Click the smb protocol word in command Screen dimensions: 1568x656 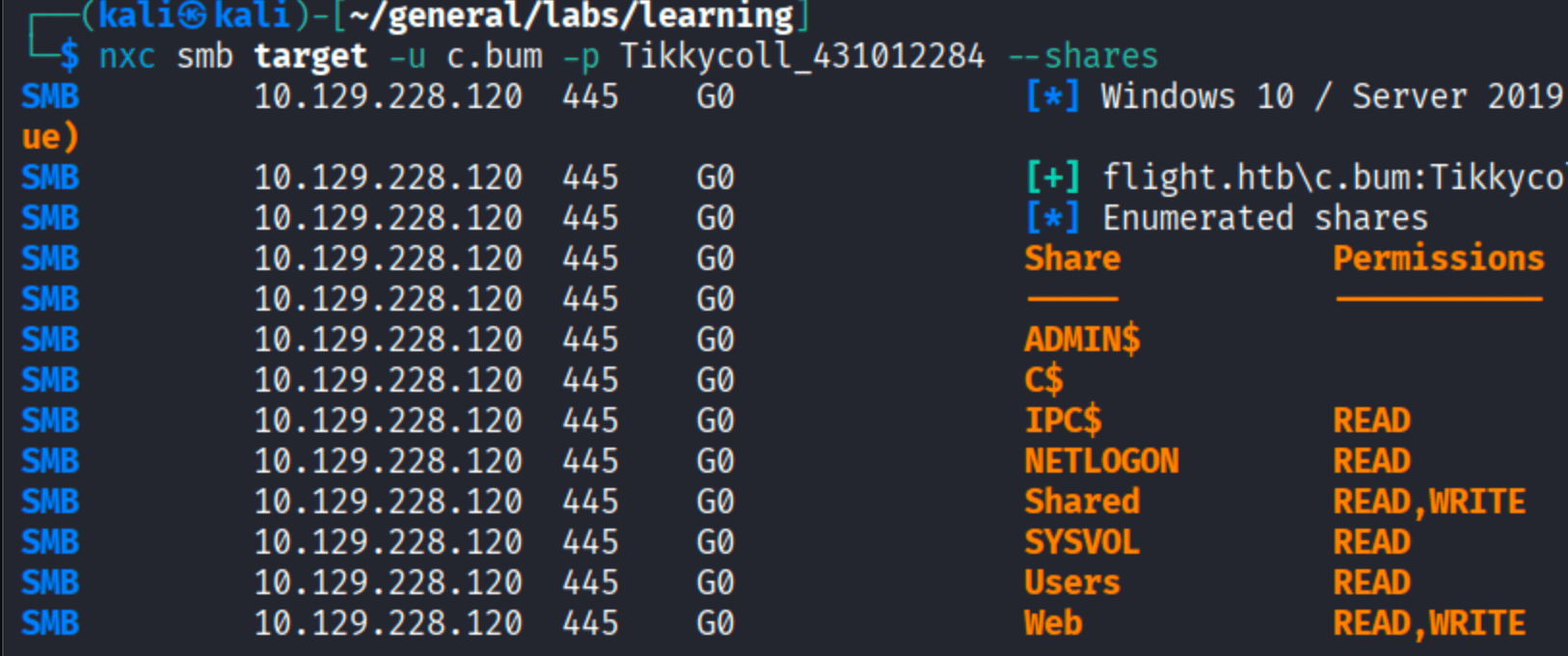(x=204, y=56)
